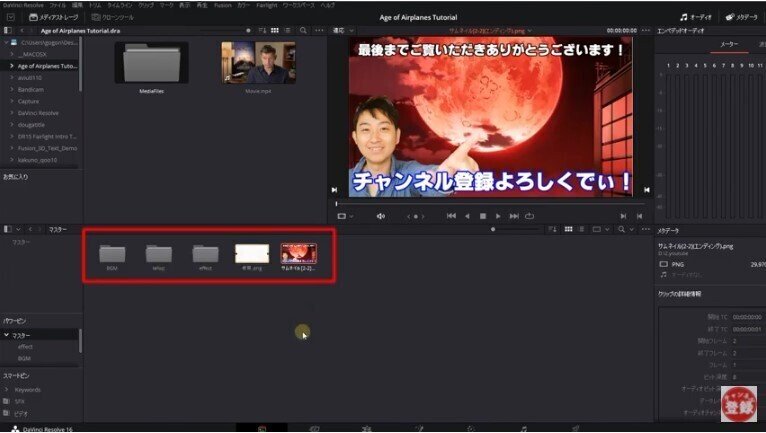Expand the aviutl110 folder
766x433 pixels.
[12, 78]
